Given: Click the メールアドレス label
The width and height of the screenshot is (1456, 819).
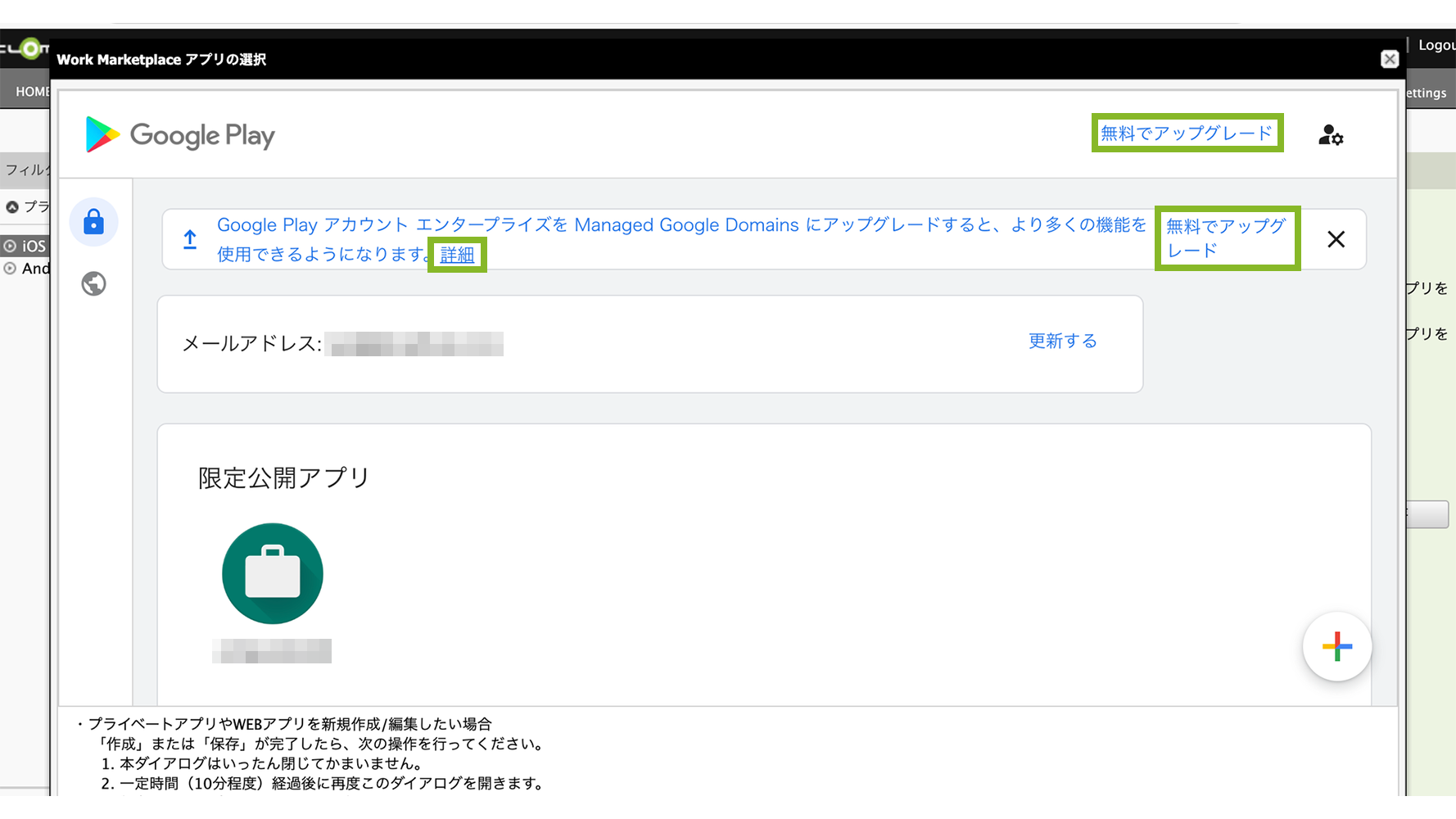Looking at the screenshot, I should click(251, 343).
